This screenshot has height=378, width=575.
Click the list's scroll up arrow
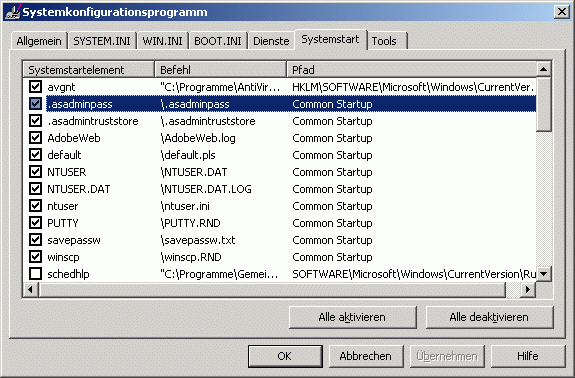click(x=543, y=69)
